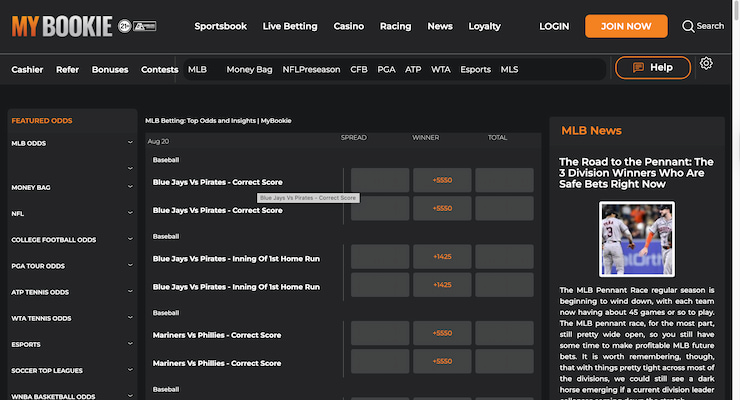Click the Featured Odds heading
This screenshot has width=740, height=400.
coord(42,121)
